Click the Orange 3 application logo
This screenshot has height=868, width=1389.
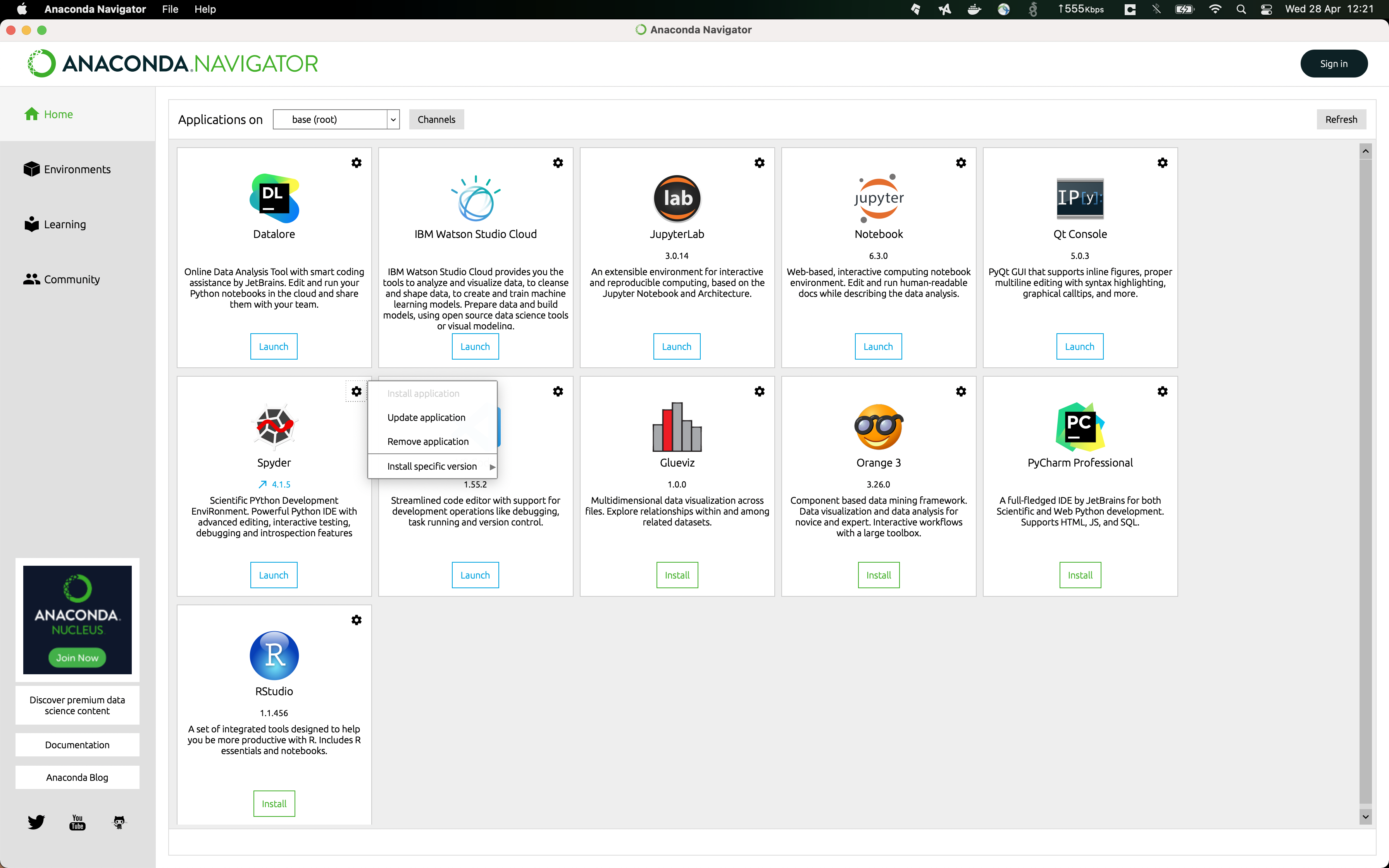click(x=878, y=427)
